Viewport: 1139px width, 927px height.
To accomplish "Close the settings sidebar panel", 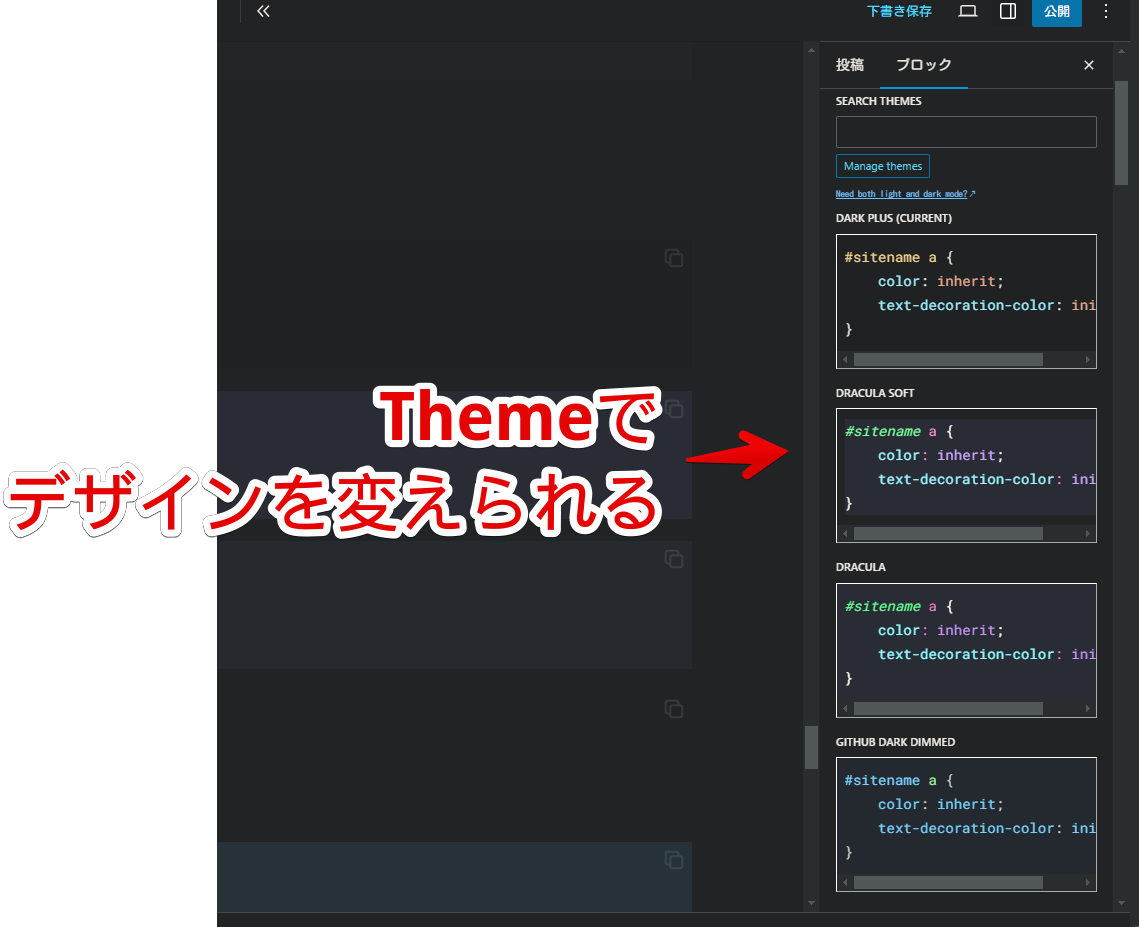I will 1088,65.
